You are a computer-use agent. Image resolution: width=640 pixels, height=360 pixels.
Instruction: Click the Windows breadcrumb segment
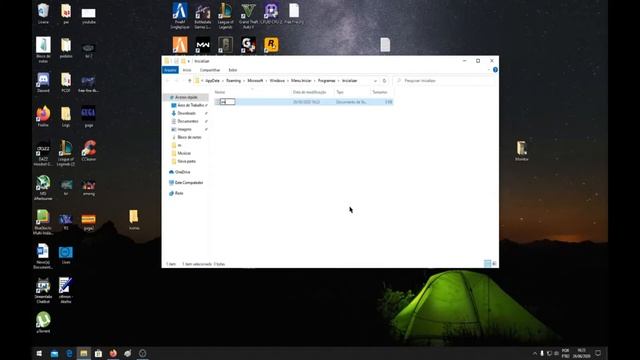pos(277,81)
